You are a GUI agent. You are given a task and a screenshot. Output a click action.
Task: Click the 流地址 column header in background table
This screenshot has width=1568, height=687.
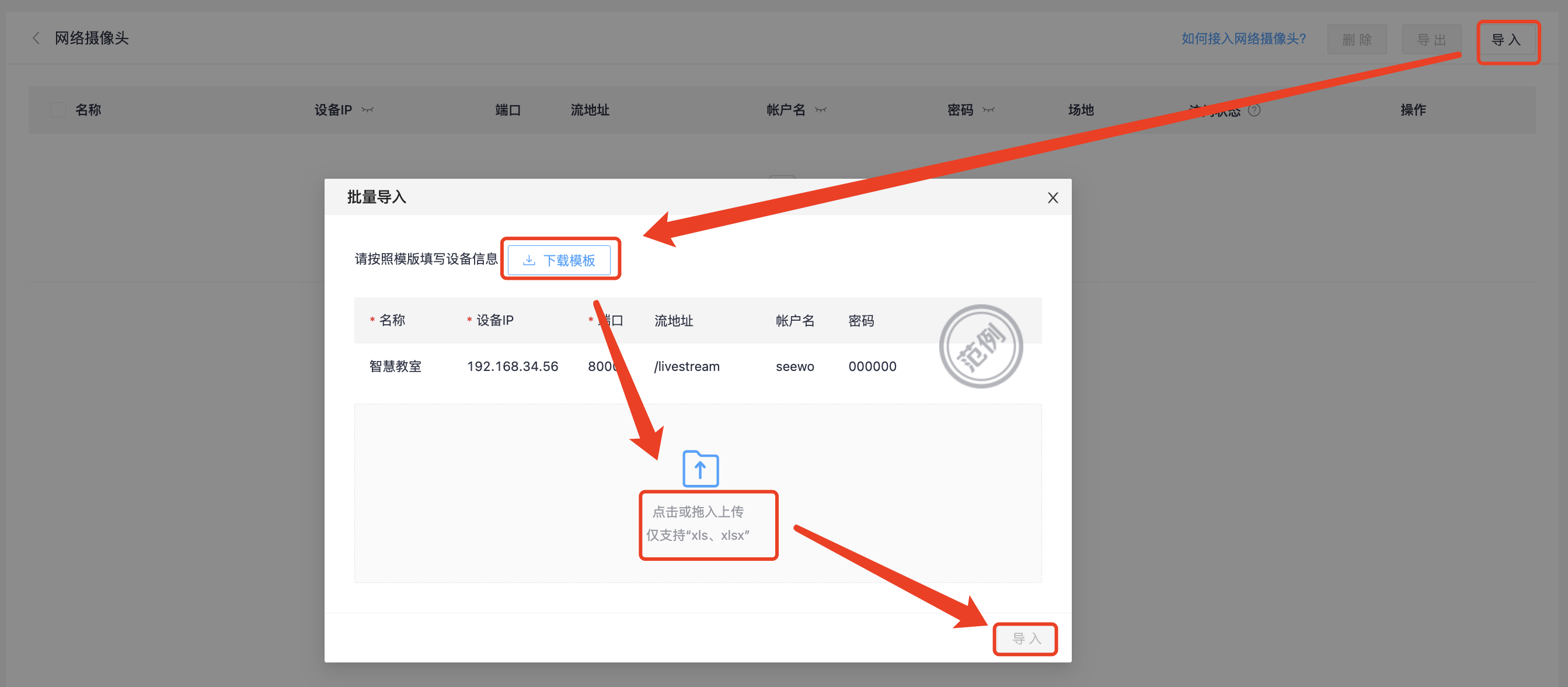pyautogui.click(x=590, y=110)
